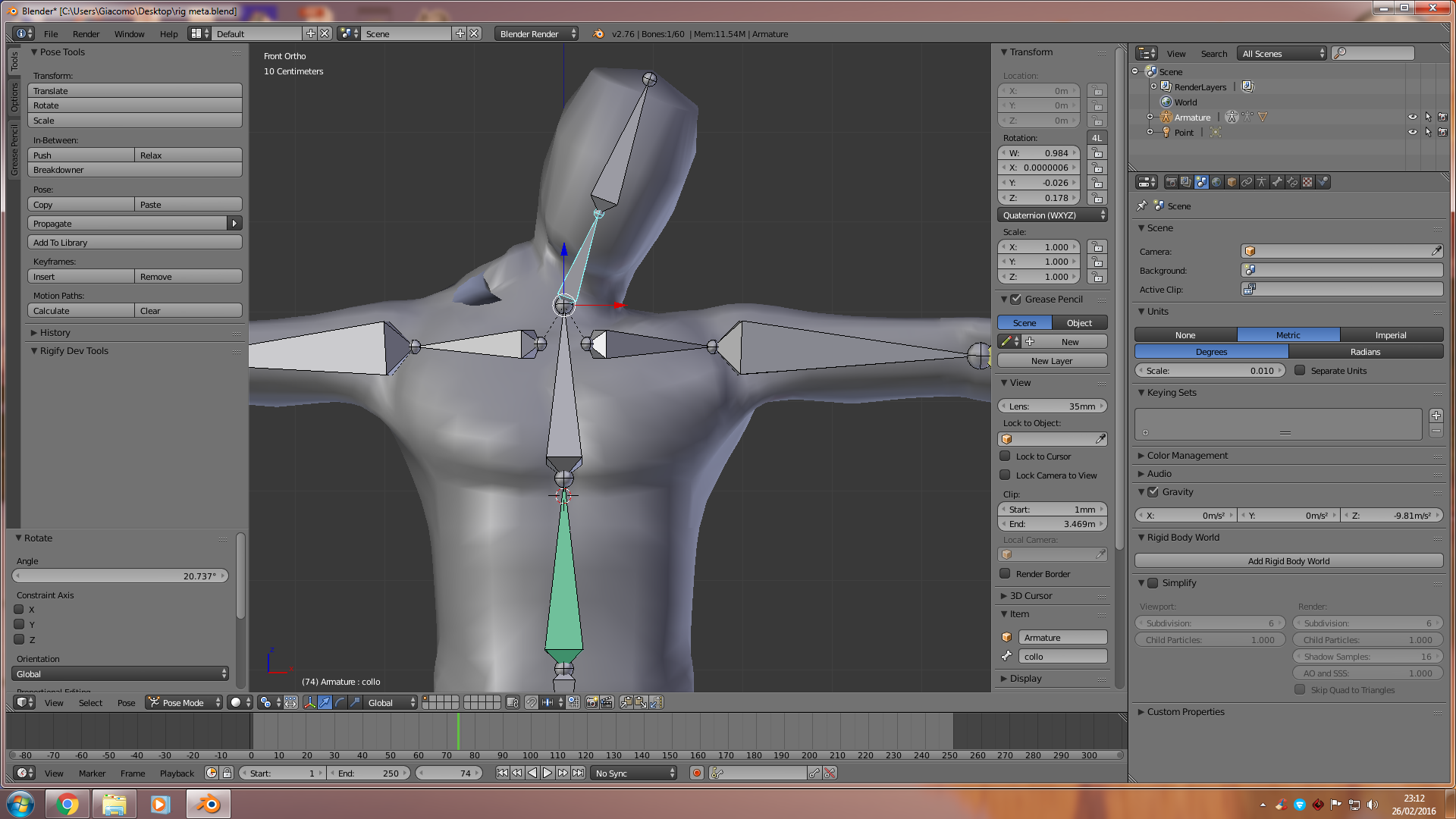Open the Global transform orientation dropdown in header

(x=391, y=703)
